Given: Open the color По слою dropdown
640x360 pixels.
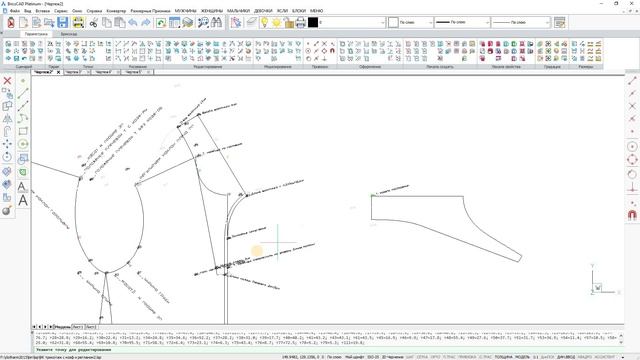Looking at the screenshot, I should 431,22.
